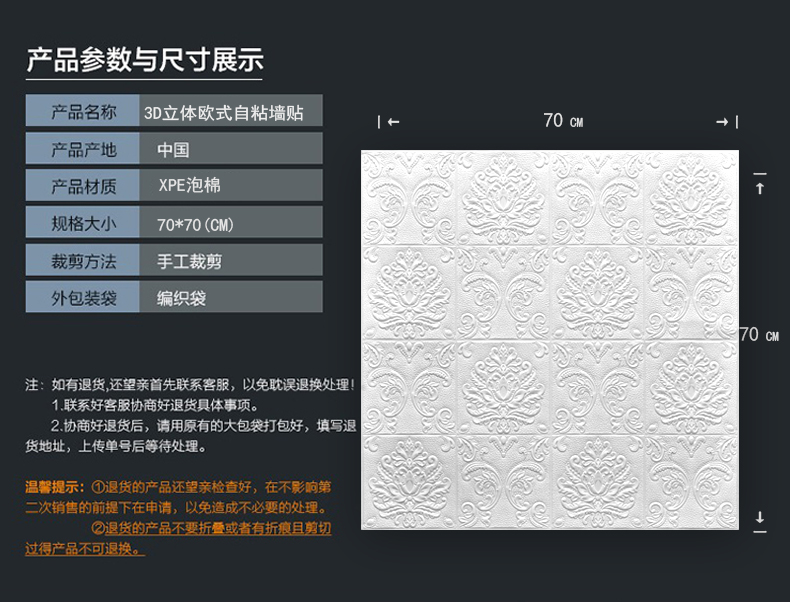Click the left arrow of width dimension

coord(393,121)
